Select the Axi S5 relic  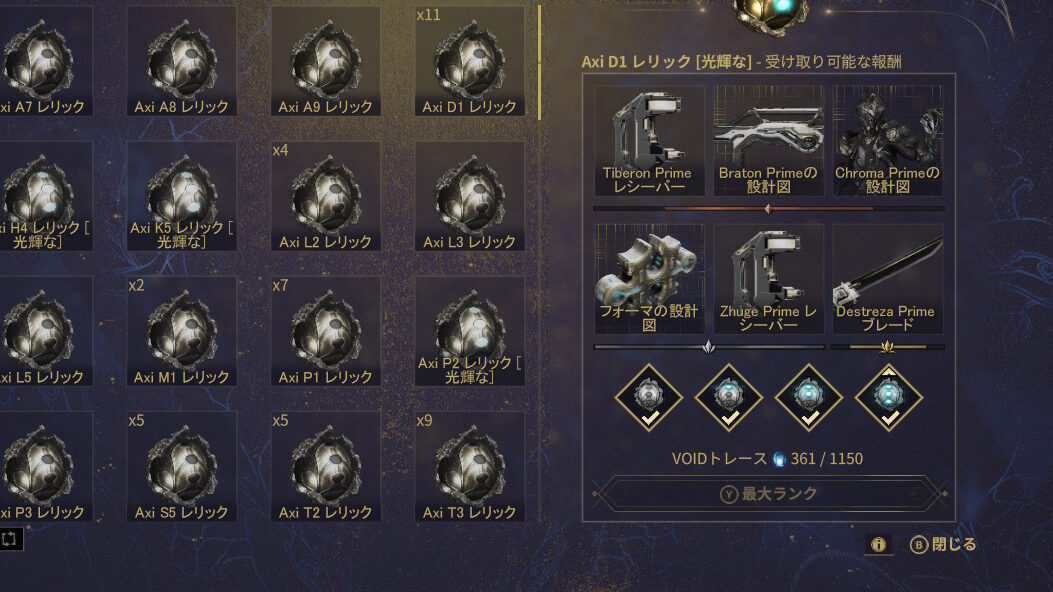coord(182,466)
